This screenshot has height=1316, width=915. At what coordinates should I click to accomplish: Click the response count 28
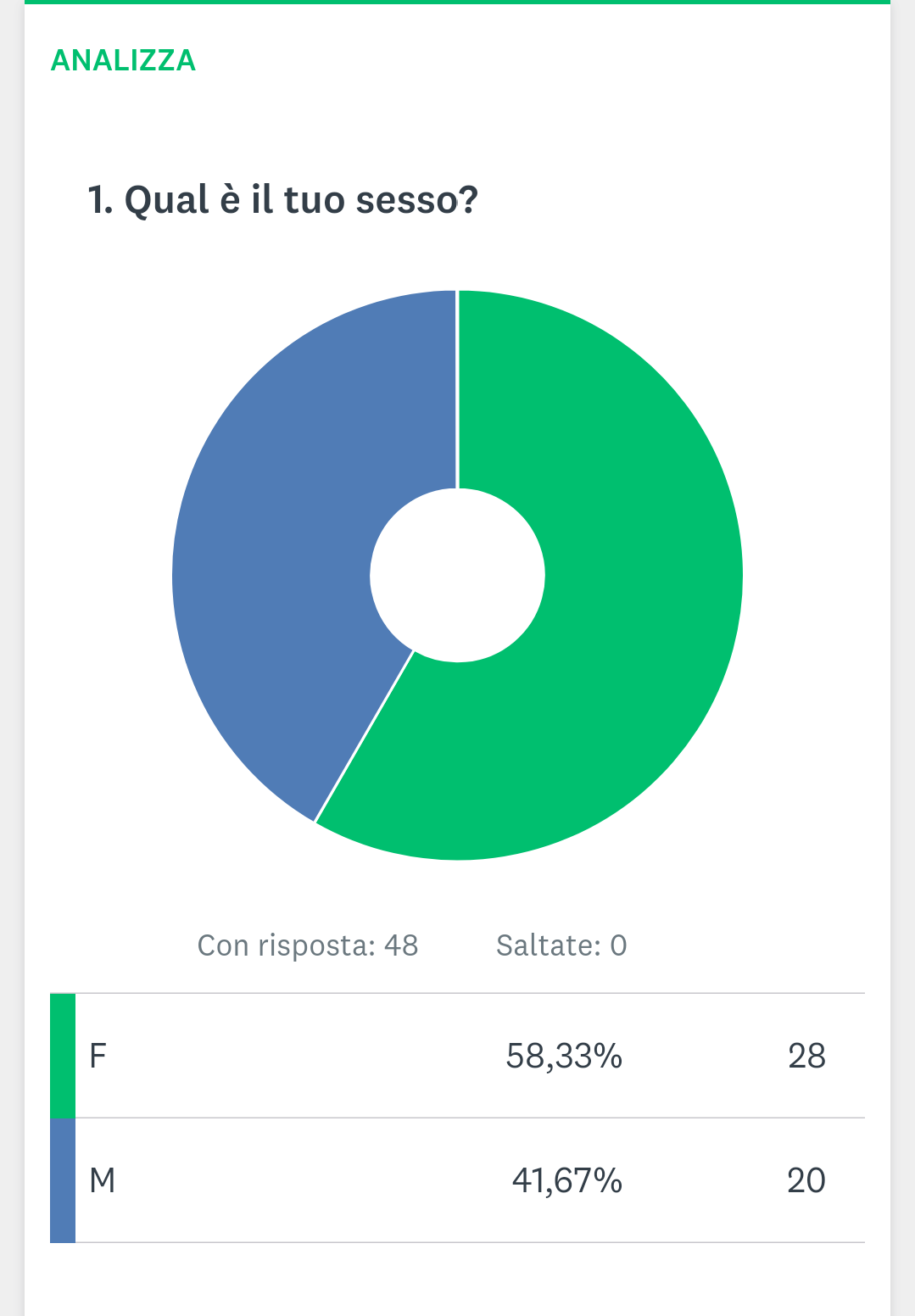pyautogui.click(x=806, y=1056)
